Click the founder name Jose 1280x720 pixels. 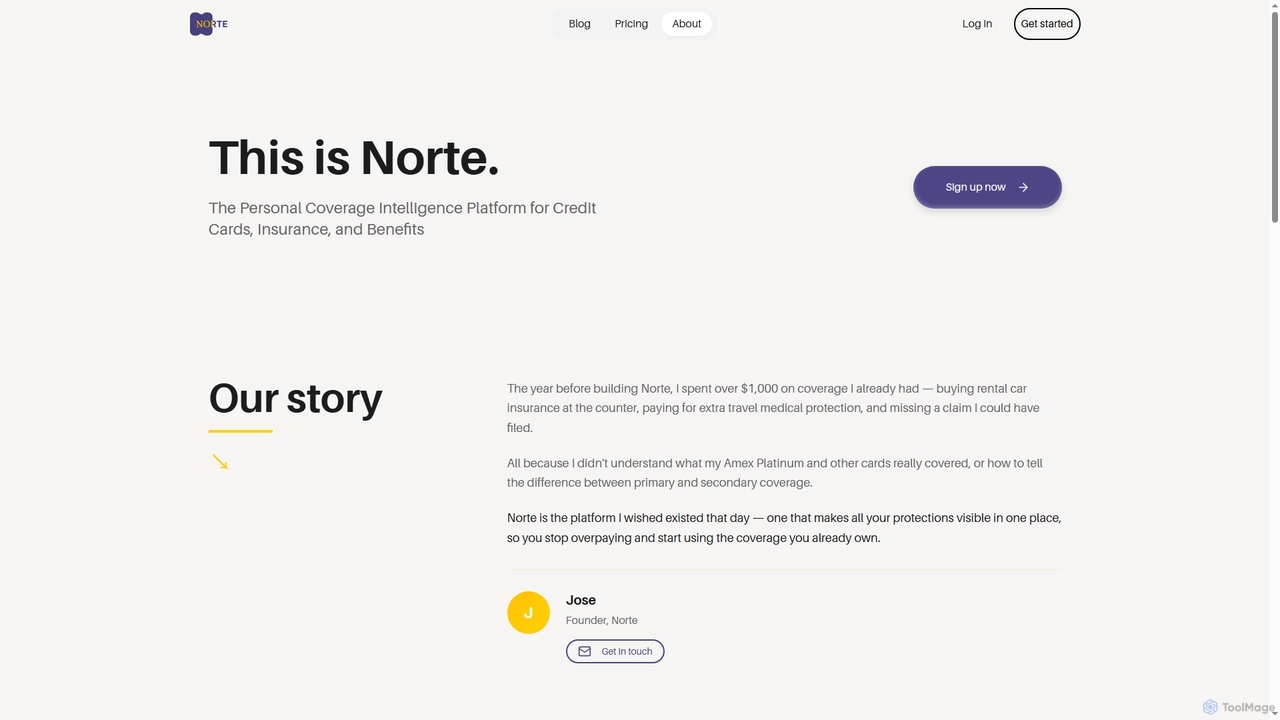(x=581, y=600)
